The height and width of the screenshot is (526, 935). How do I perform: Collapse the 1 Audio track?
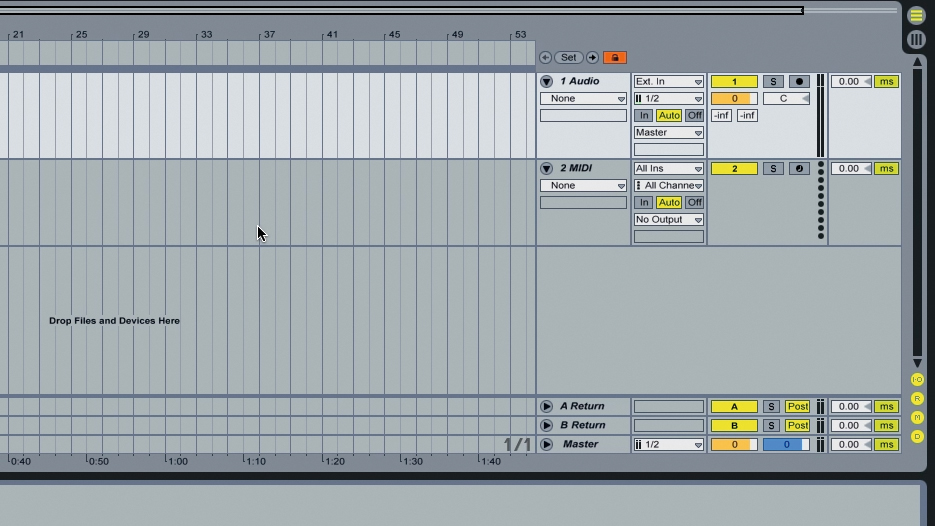pyautogui.click(x=546, y=82)
